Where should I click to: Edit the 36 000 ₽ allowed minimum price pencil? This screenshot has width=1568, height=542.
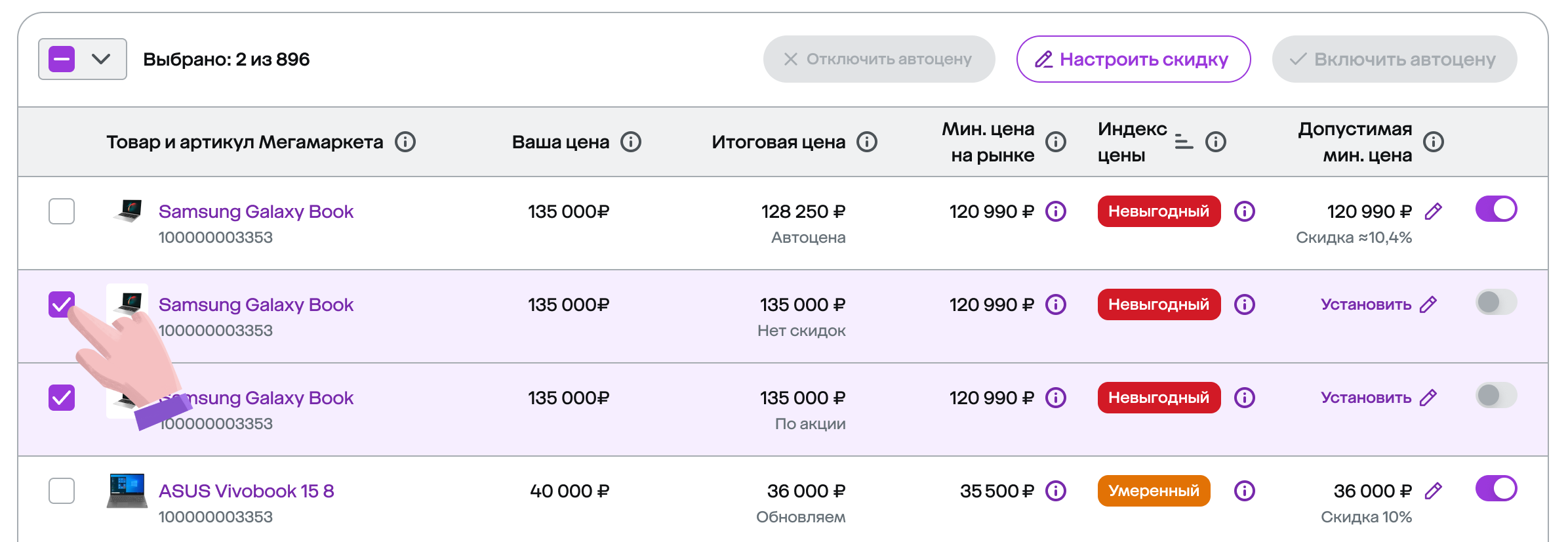1434,491
